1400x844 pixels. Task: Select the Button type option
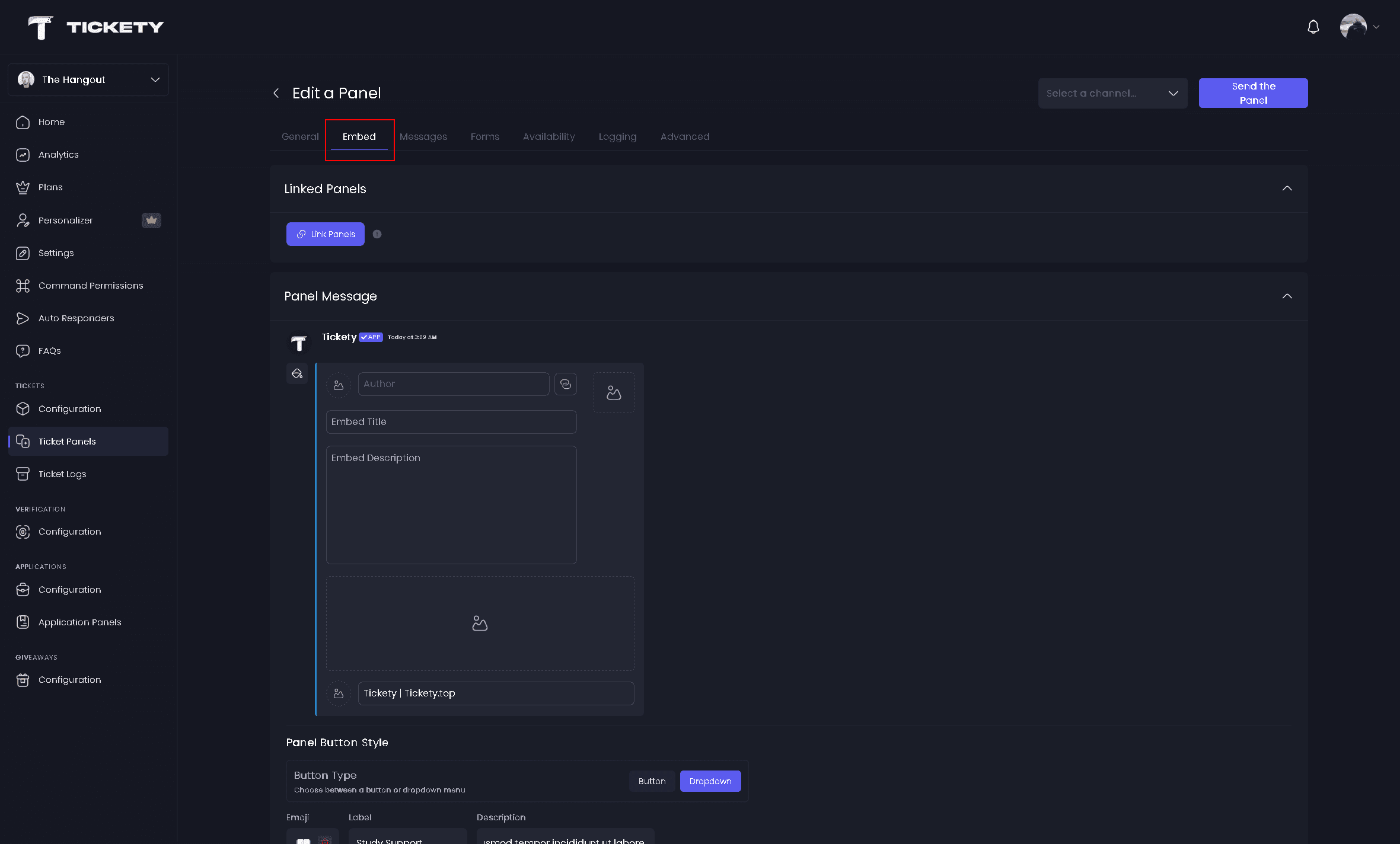(x=652, y=781)
